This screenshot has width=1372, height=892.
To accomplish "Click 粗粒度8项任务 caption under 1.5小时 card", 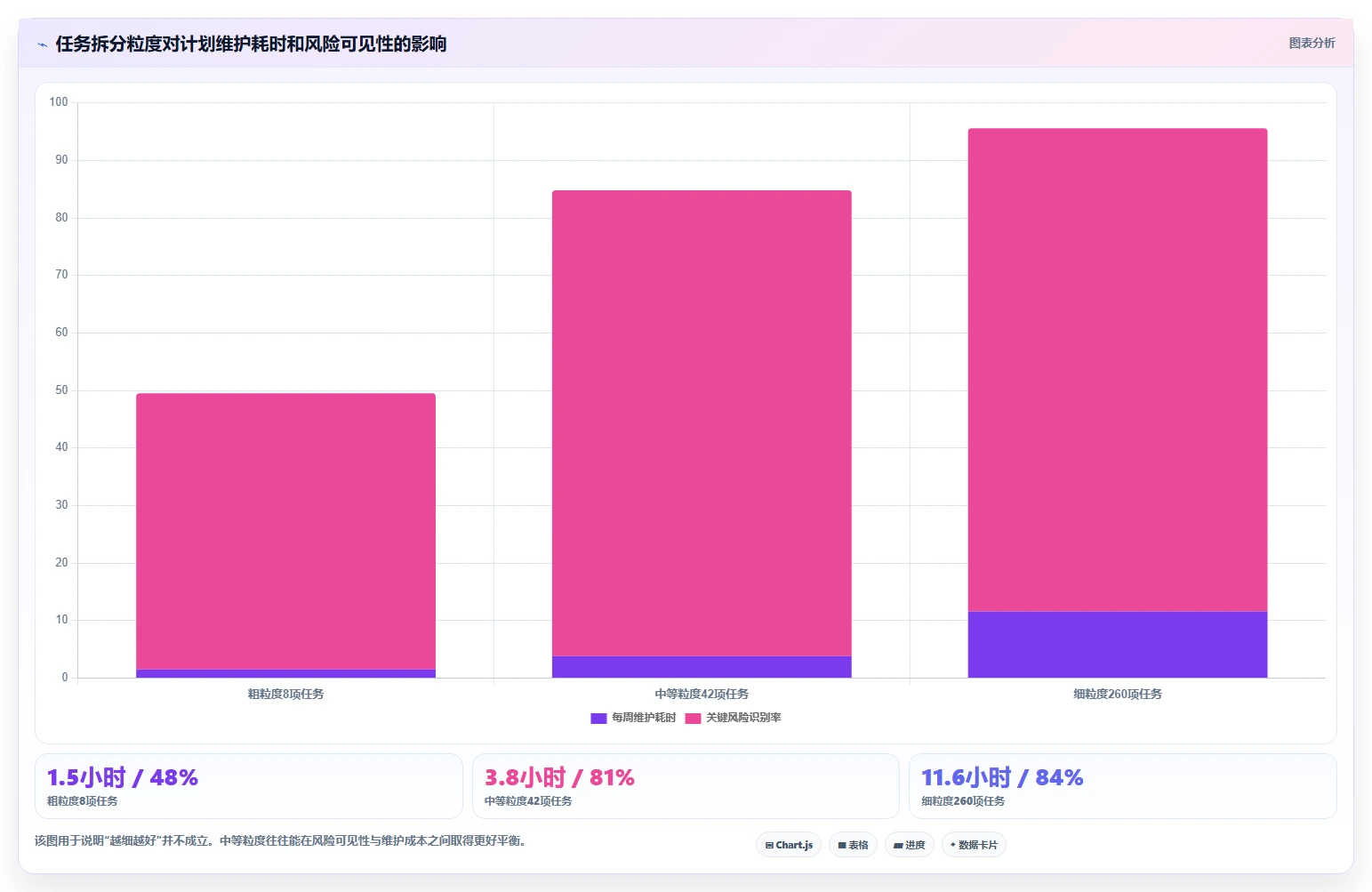I will (x=82, y=801).
